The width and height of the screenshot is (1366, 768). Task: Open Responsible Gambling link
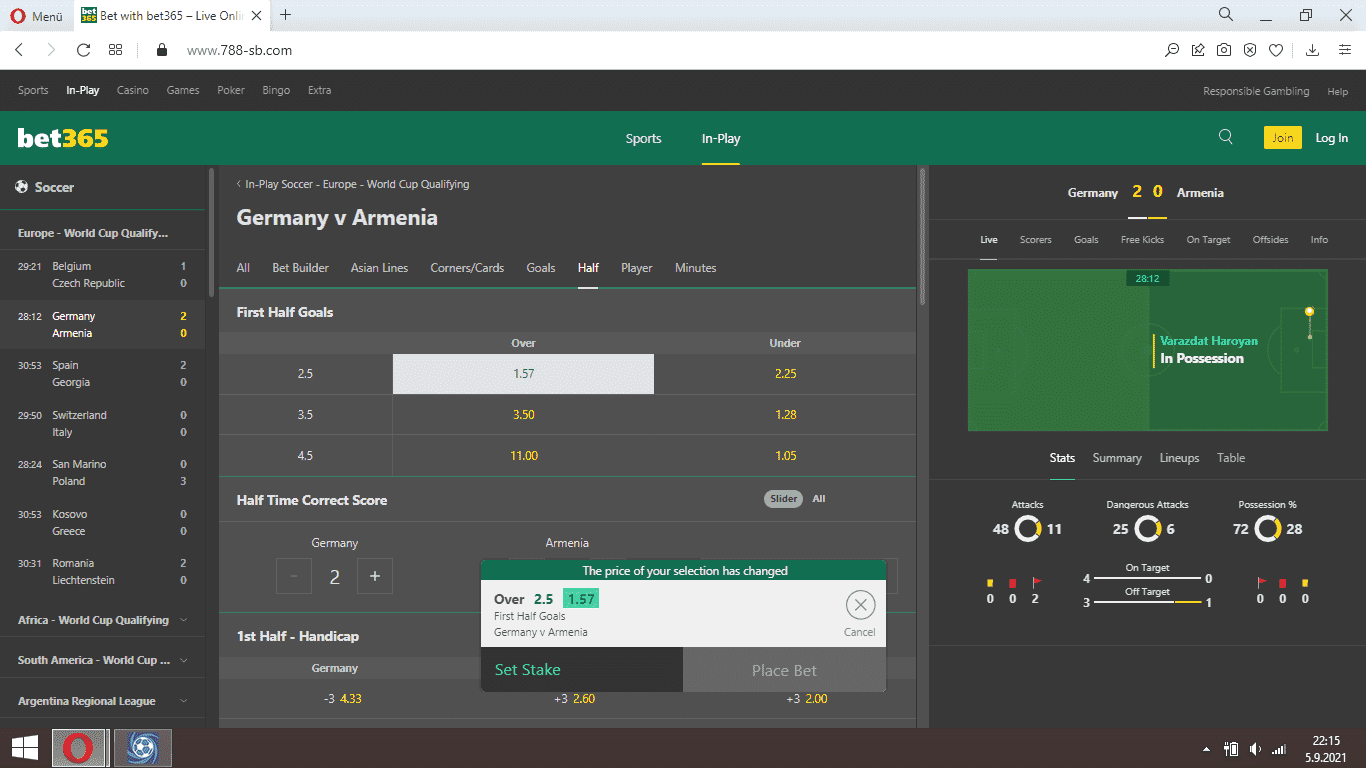point(1256,91)
